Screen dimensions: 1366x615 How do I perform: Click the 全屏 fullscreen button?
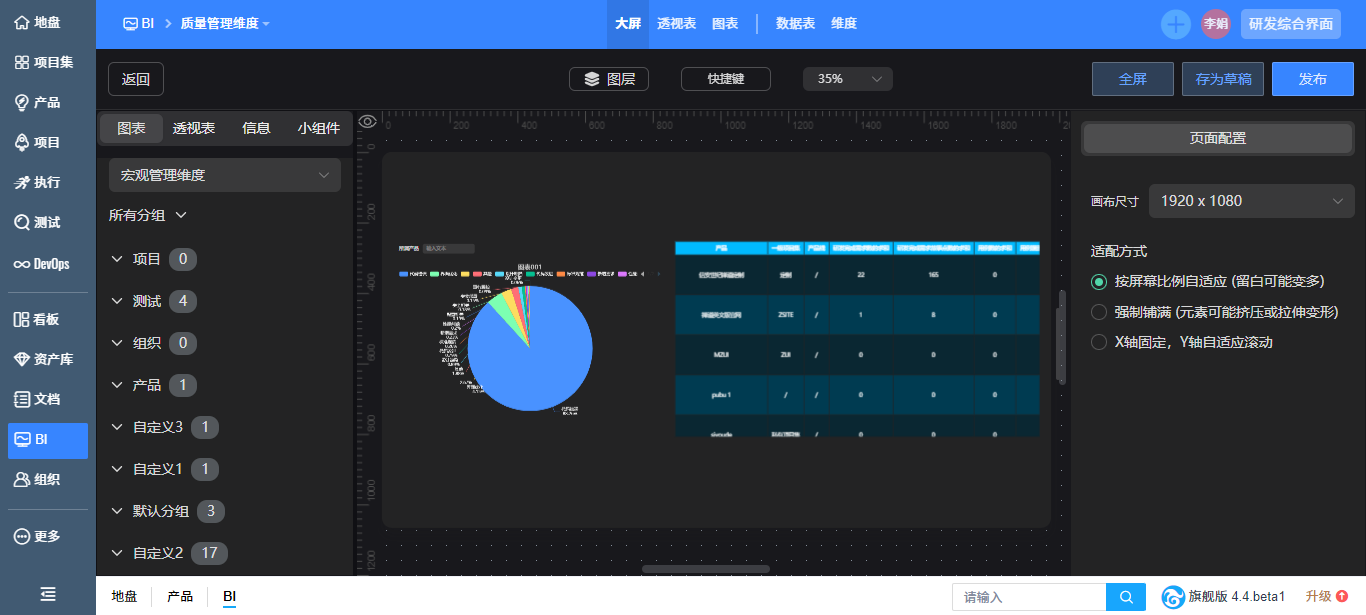tap(1133, 79)
